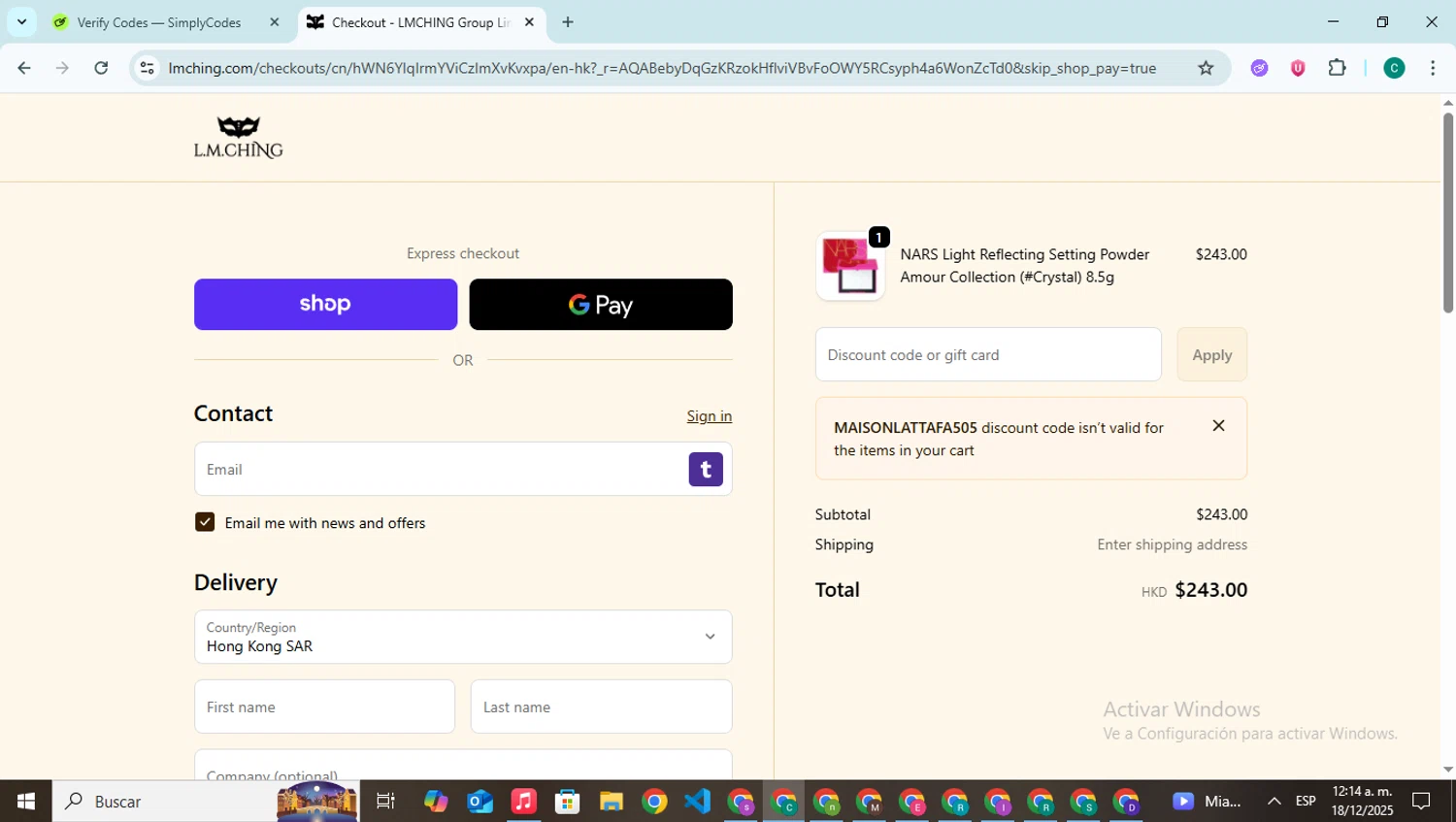Go forward in browser history

(x=62, y=68)
